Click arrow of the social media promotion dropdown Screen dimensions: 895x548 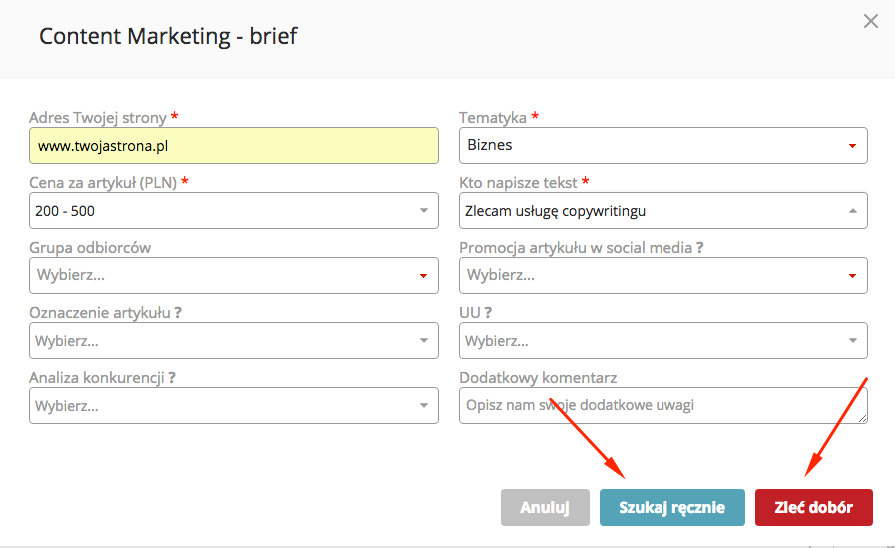coord(852,276)
